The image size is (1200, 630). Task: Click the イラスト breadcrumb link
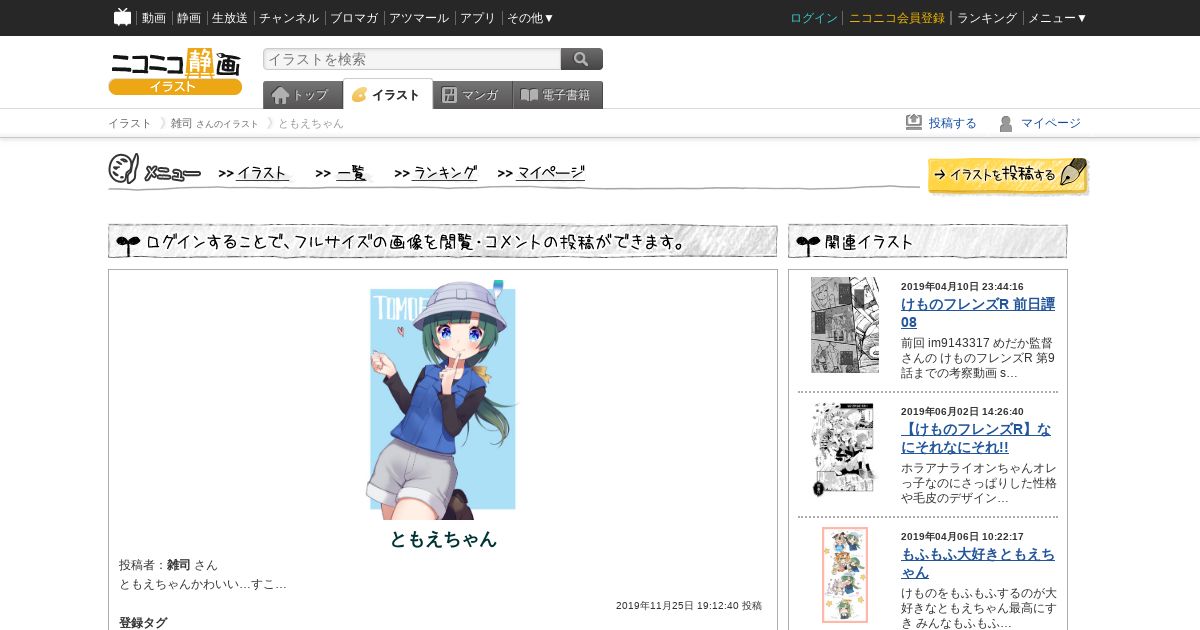130,123
